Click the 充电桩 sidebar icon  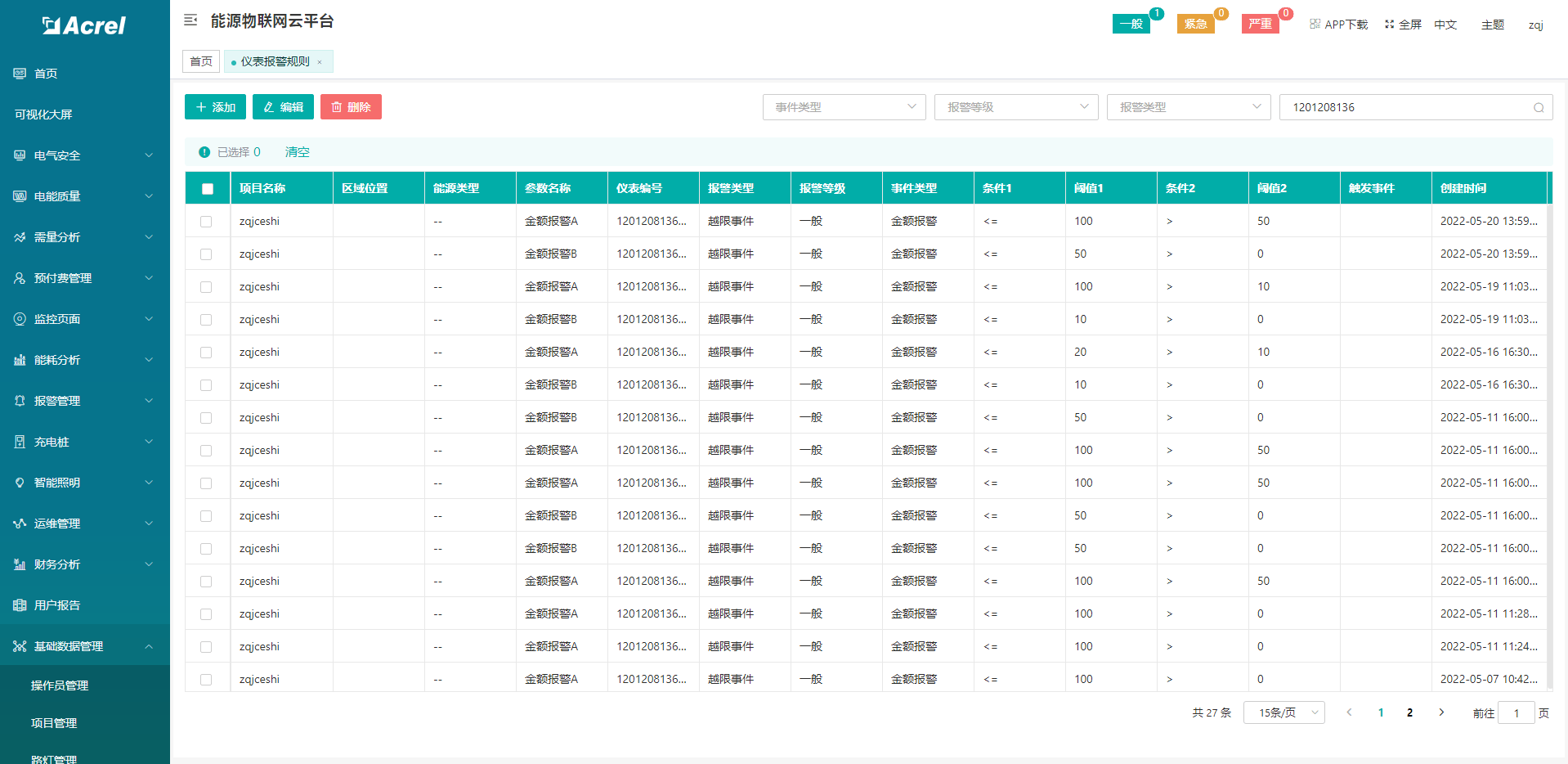pyautogui.click(x=20, y=442)
